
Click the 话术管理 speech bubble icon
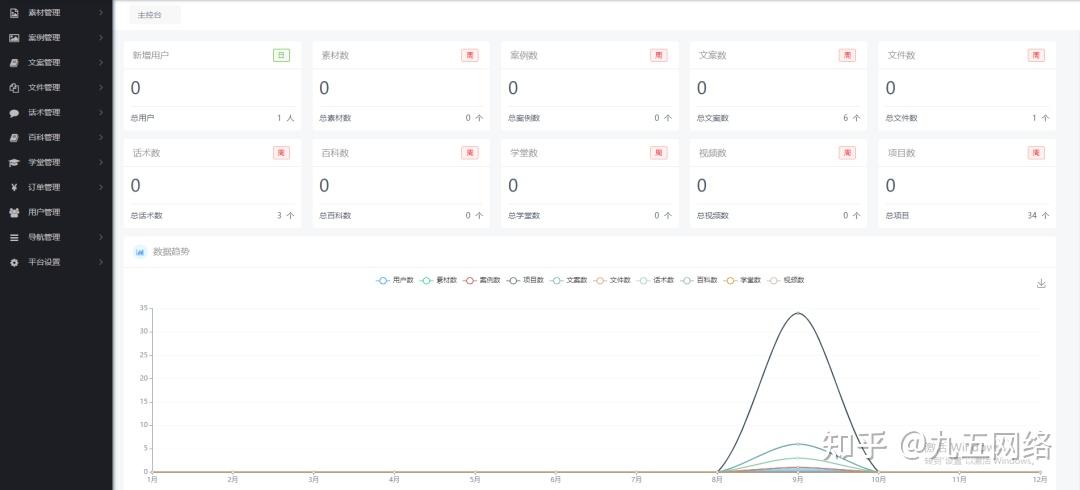click(x=14, y=112)
